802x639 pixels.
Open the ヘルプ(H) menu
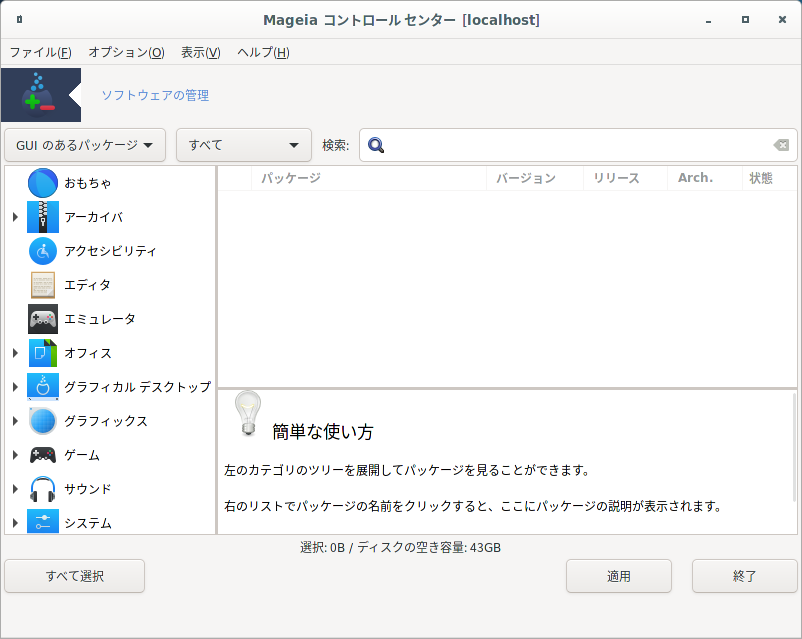point(263,52)
